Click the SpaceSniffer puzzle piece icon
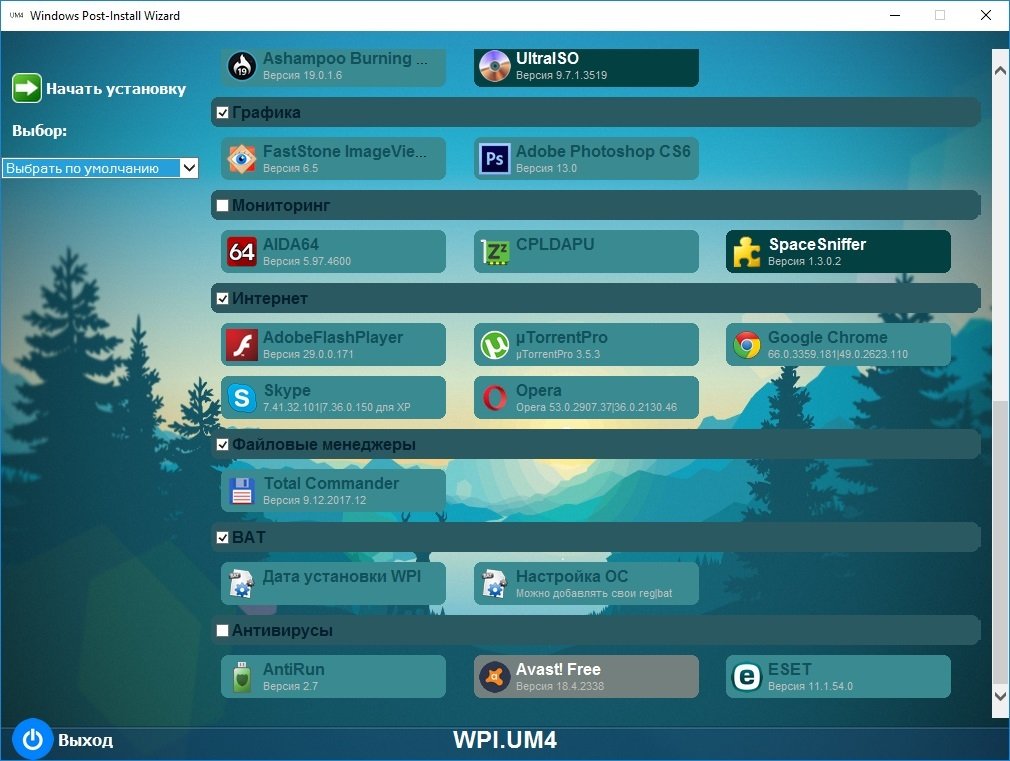The height and width of the screenshot is (761, 1010). (747, 251)
